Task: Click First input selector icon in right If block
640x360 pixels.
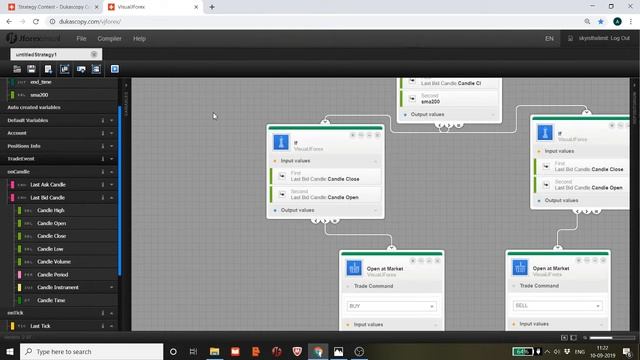Action: [x=546, y=166]
